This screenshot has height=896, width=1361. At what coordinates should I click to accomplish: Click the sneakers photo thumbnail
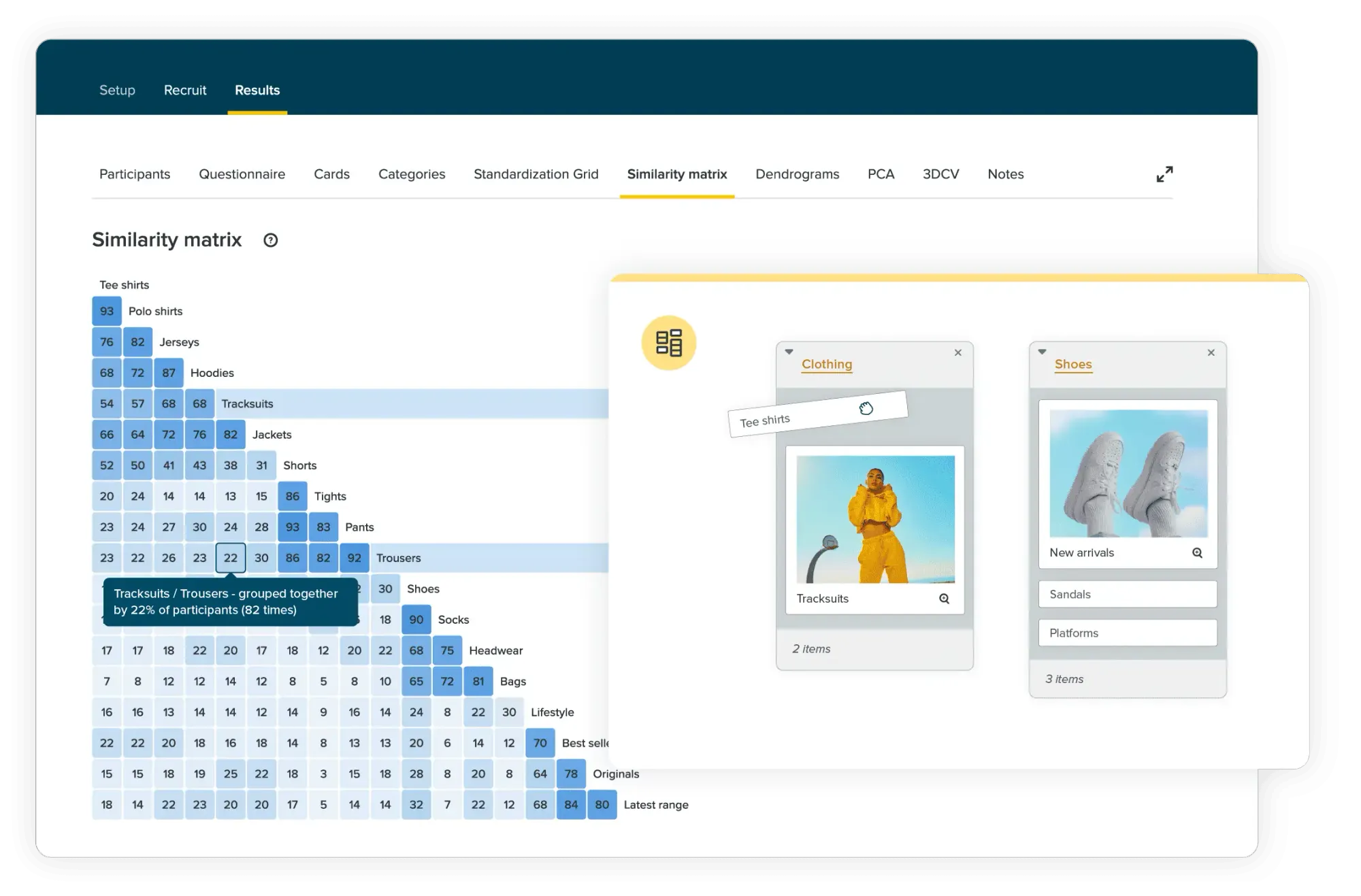tap(1128, 474)
